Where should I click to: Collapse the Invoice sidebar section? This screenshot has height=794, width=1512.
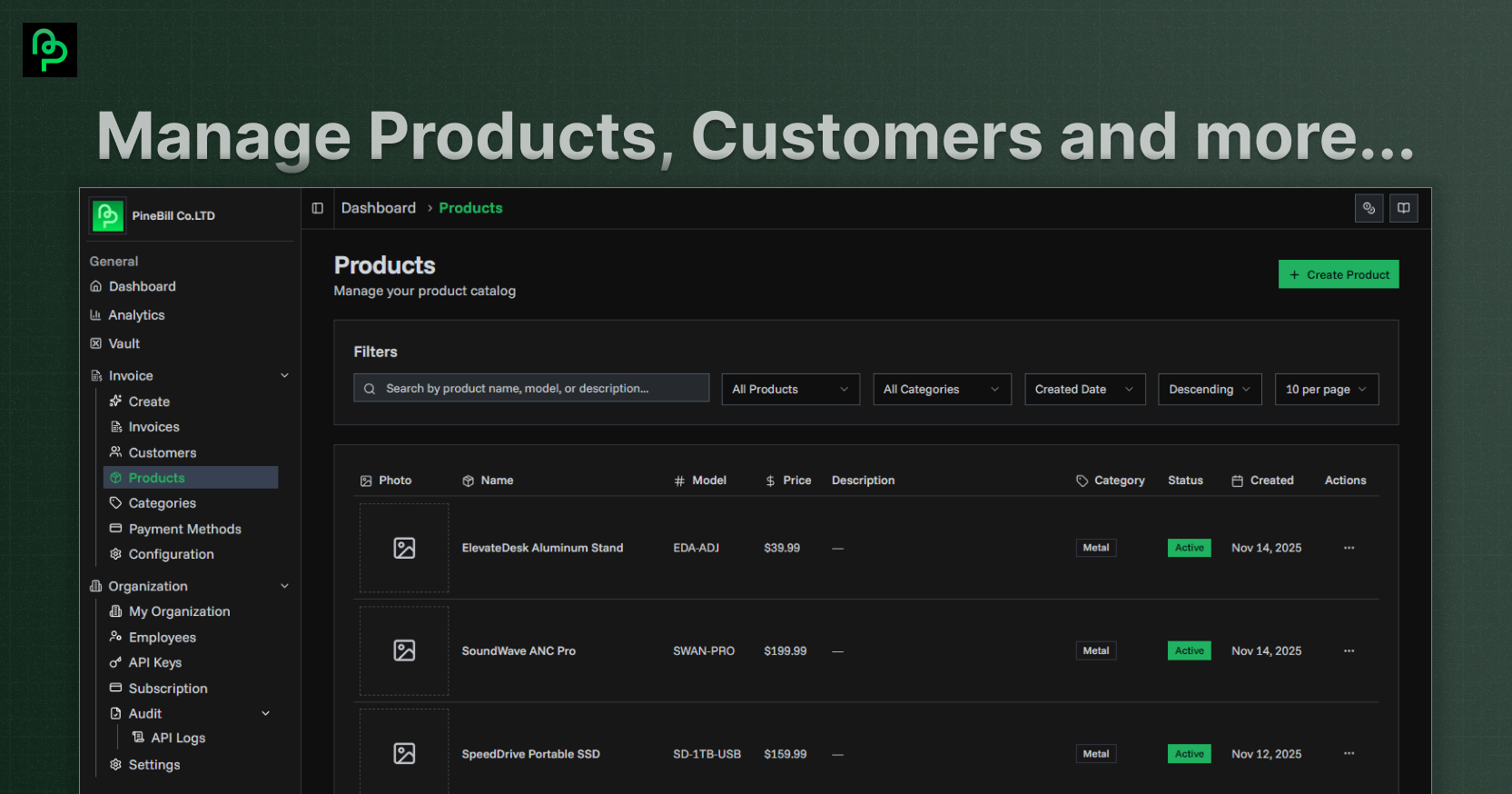[x=284, y=375]
